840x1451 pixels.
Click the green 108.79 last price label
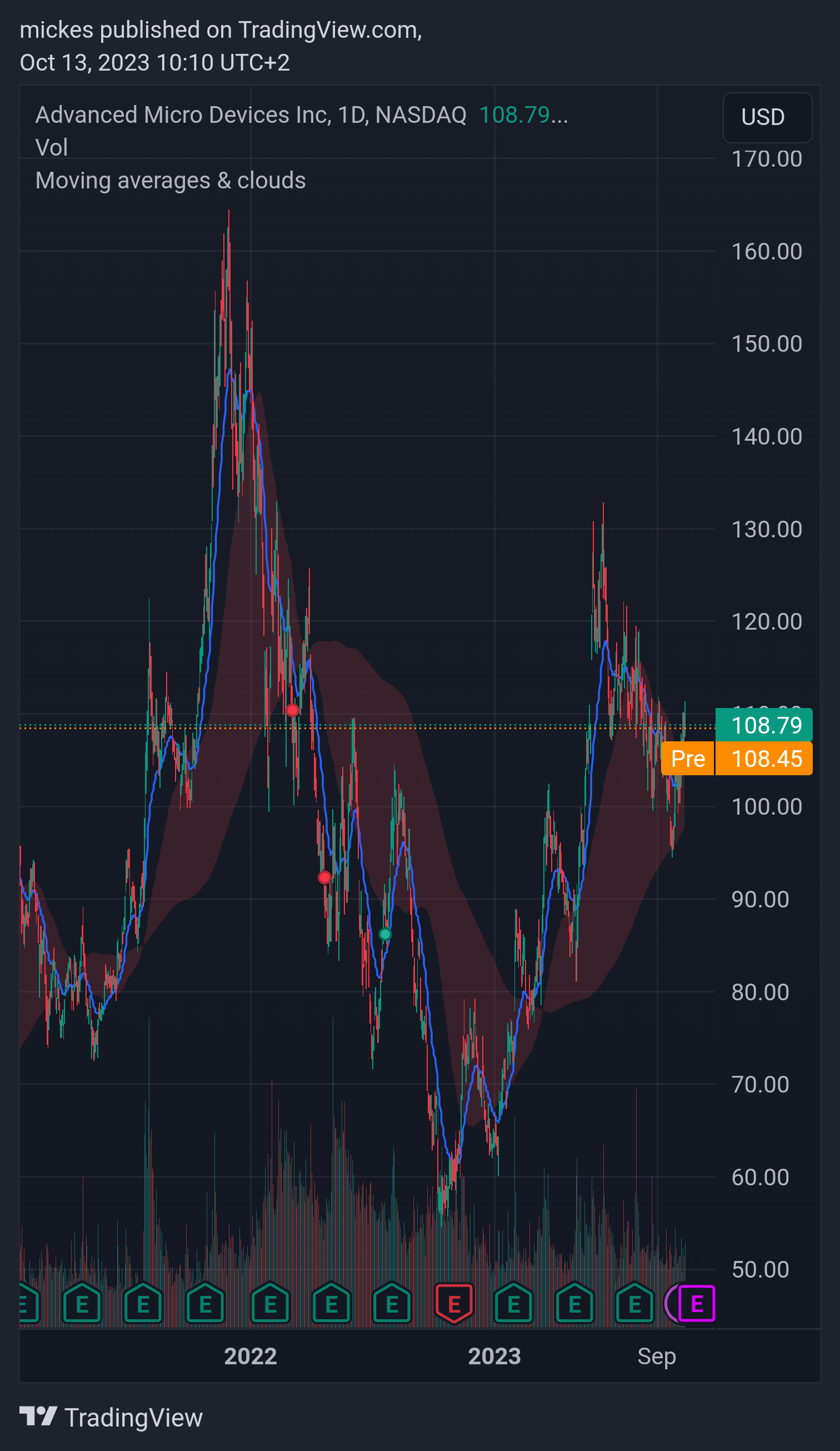763,725
